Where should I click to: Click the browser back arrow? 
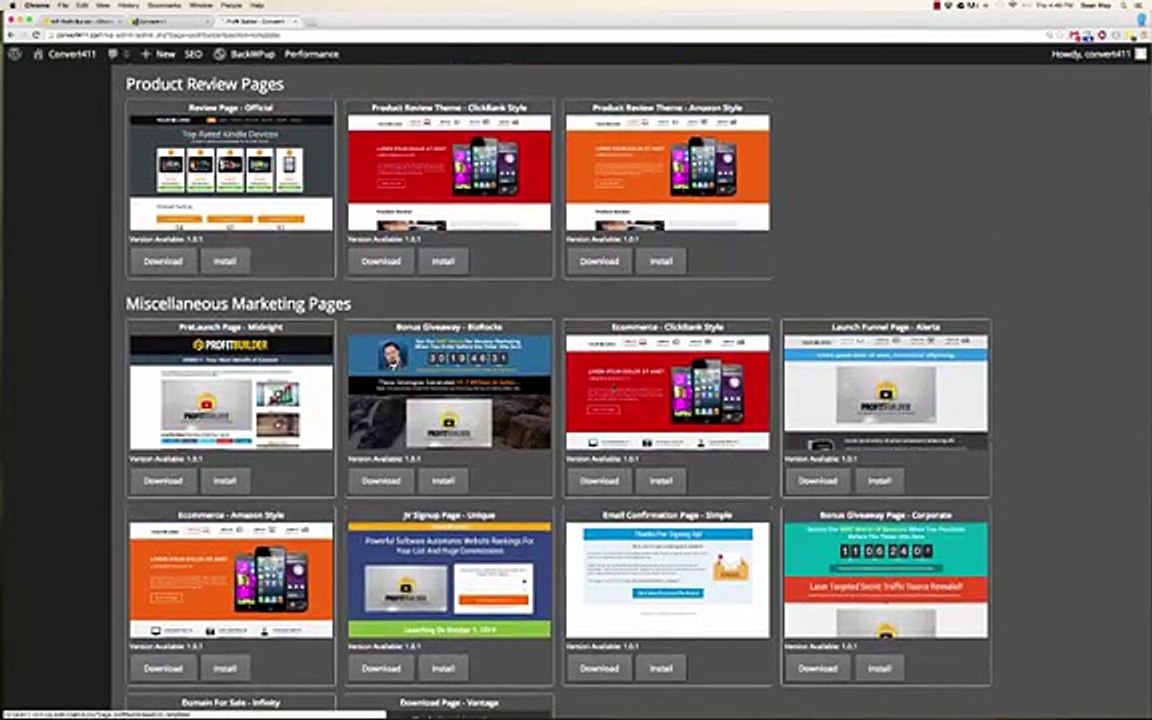(11, 35)
